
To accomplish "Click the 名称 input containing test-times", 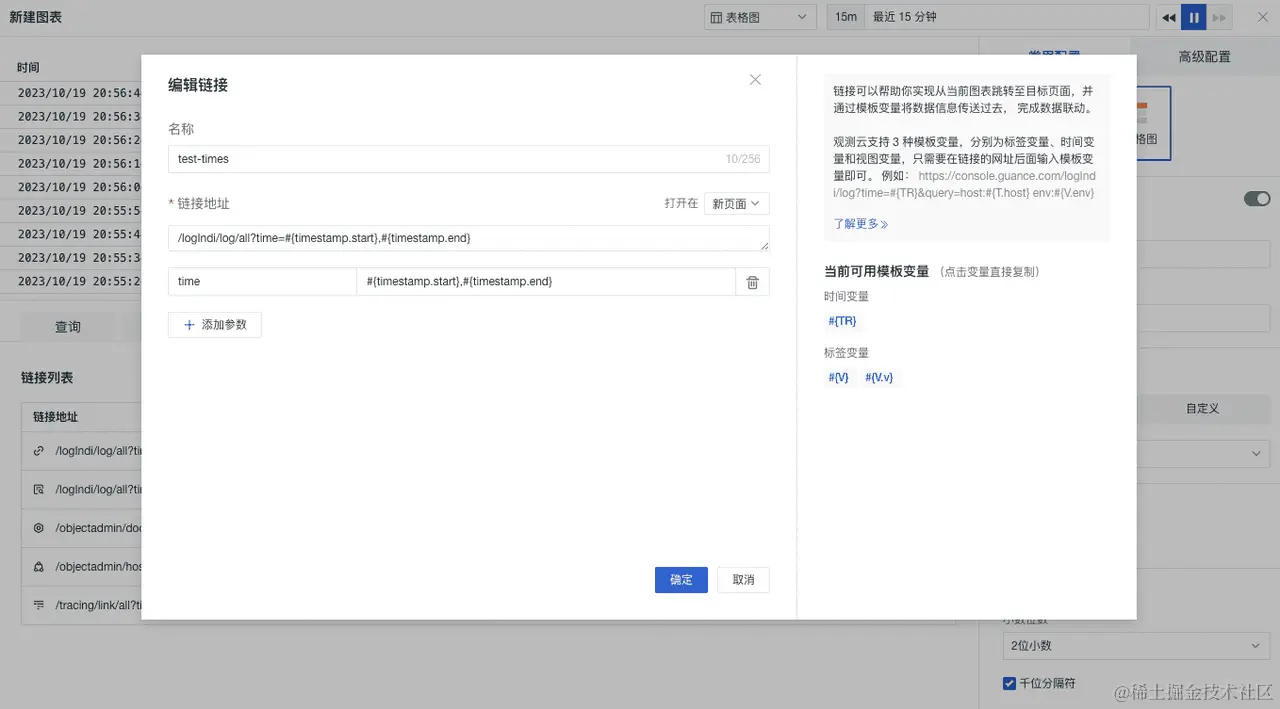I will (x=468, y=159).
